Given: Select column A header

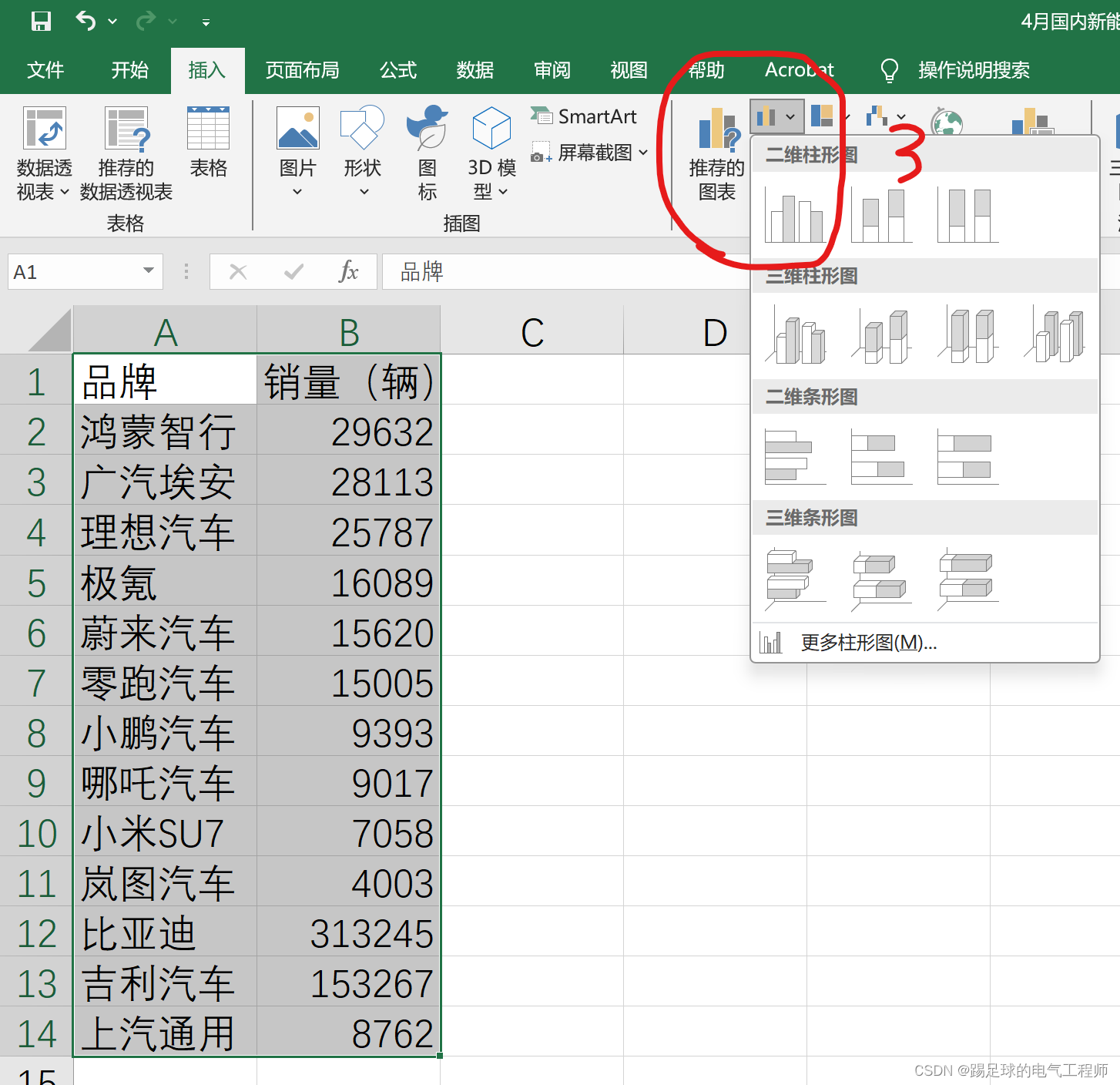Looking at the screenshot, I should click(x=165, y=331).
